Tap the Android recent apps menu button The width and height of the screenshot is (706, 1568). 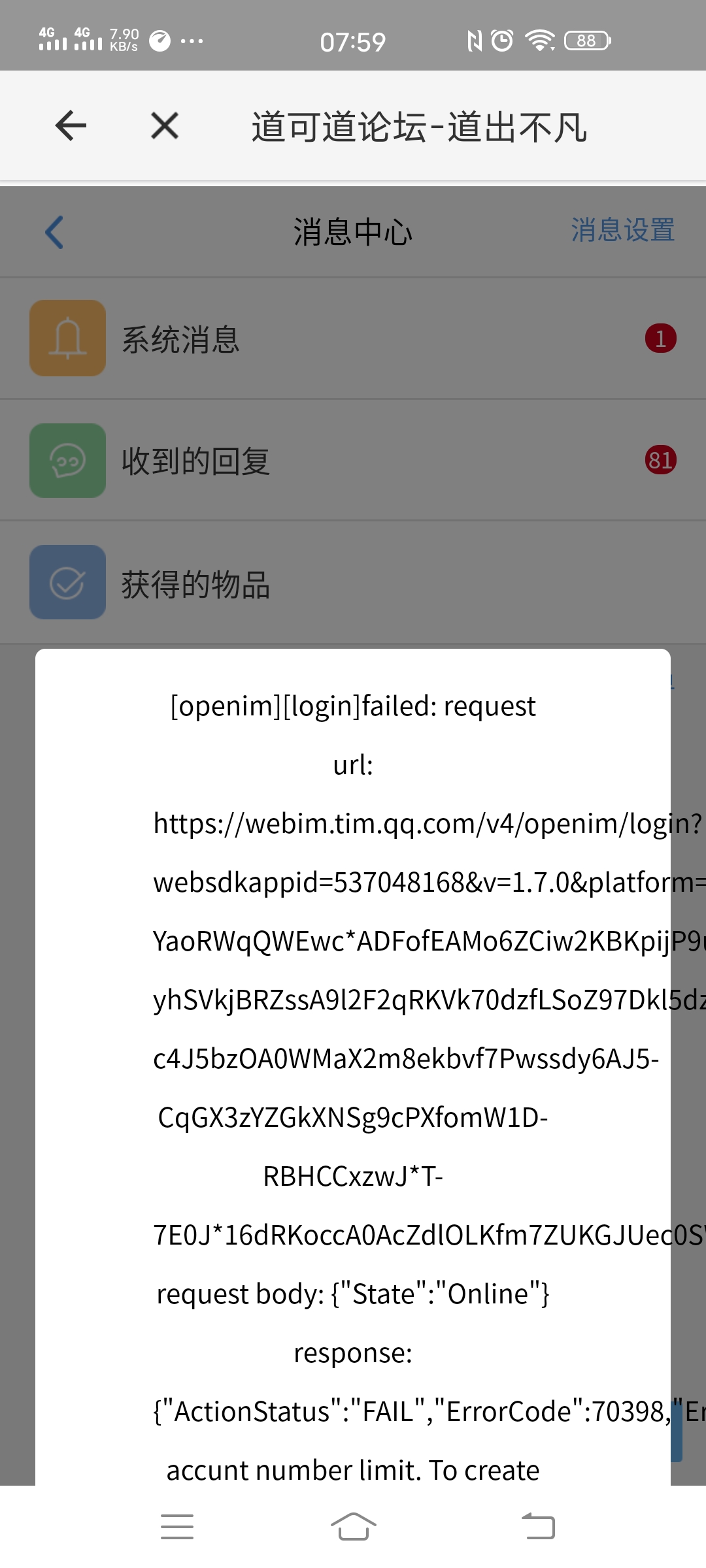[x=177, y=1527]
